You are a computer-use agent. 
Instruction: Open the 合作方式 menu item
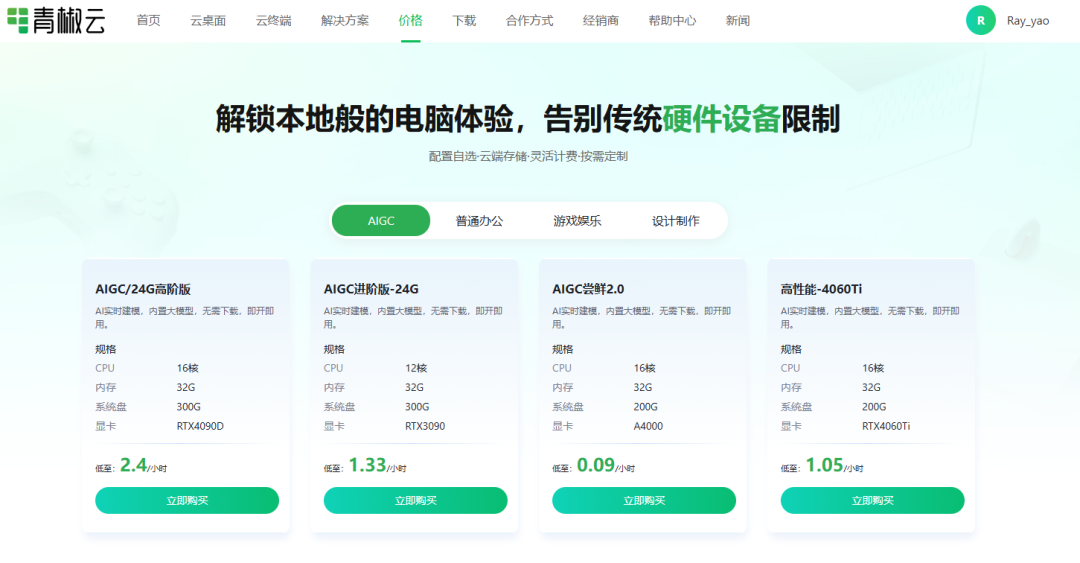coord(529,21)
